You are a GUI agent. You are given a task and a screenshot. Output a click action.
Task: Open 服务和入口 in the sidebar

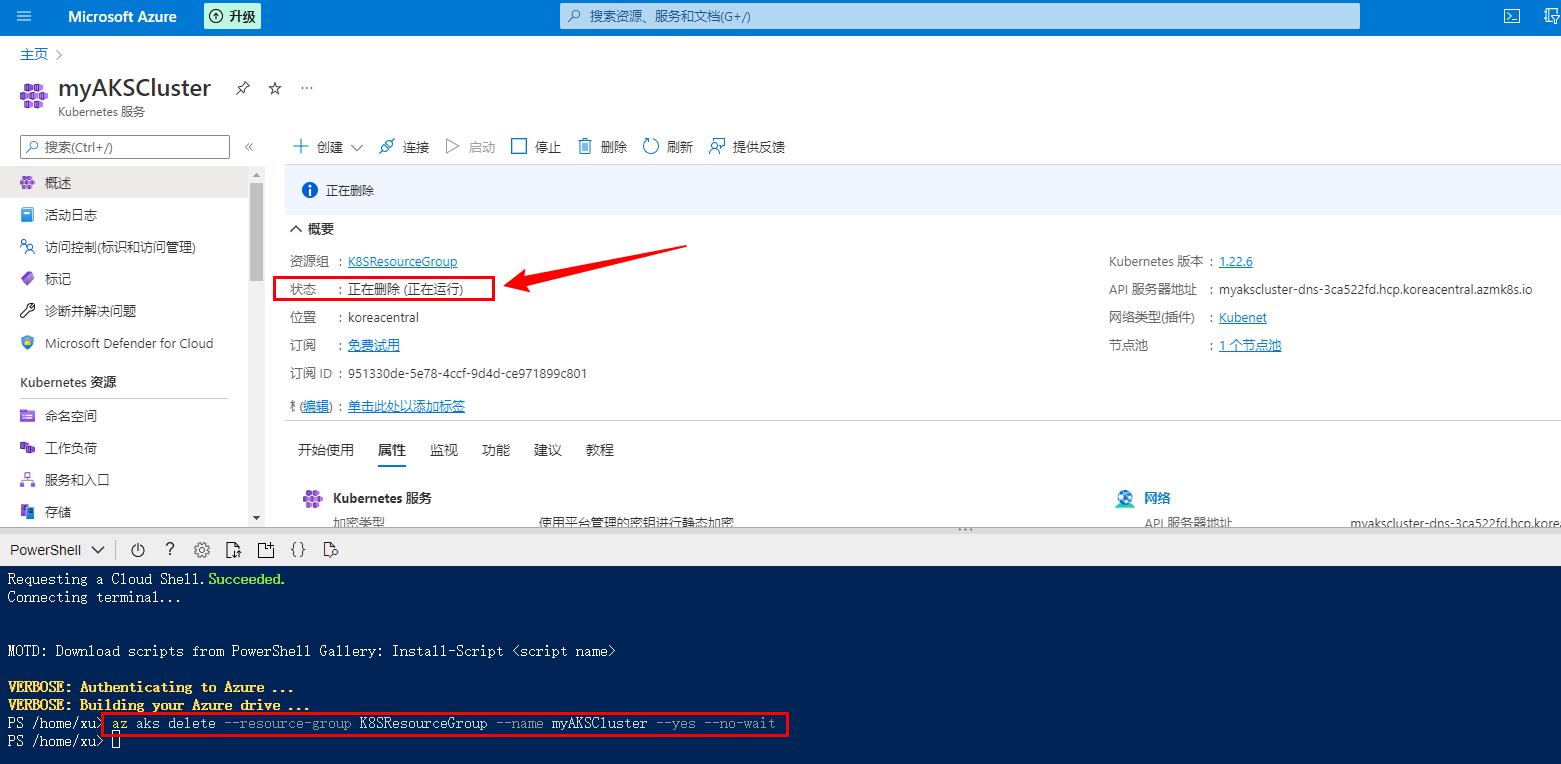[x=124, y=480]
